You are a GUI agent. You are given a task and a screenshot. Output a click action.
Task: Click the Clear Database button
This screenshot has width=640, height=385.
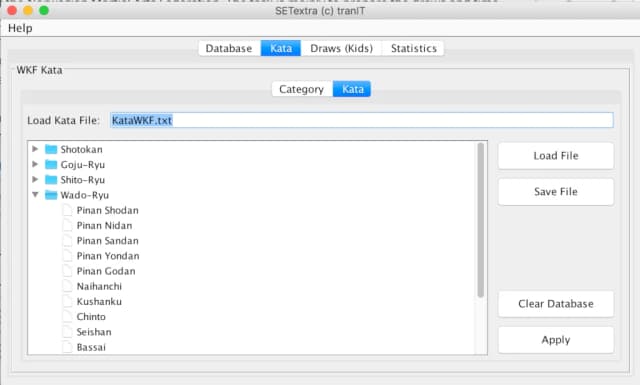pos(556,304)
